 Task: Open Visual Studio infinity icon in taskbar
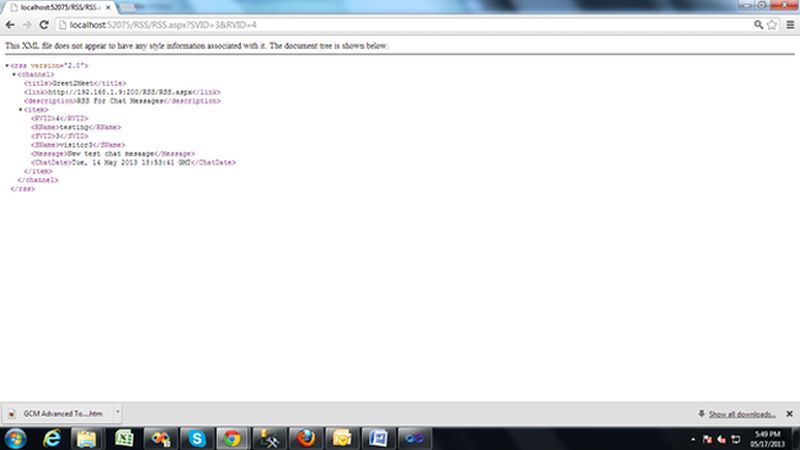pyautogui.click(x=414, y=439)
